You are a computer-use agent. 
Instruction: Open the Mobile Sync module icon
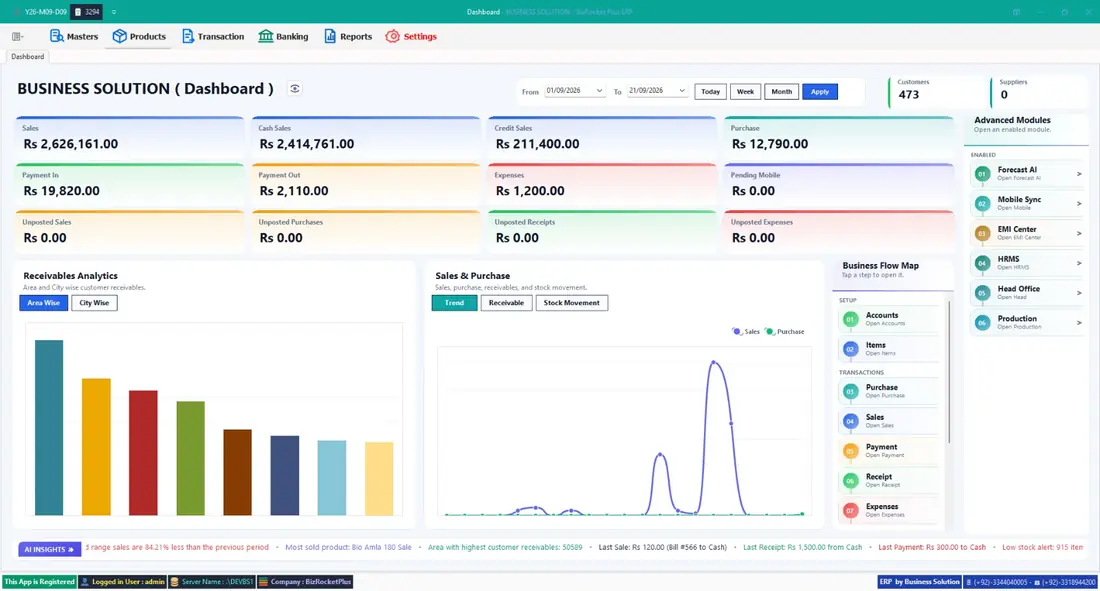coord(982,204)
